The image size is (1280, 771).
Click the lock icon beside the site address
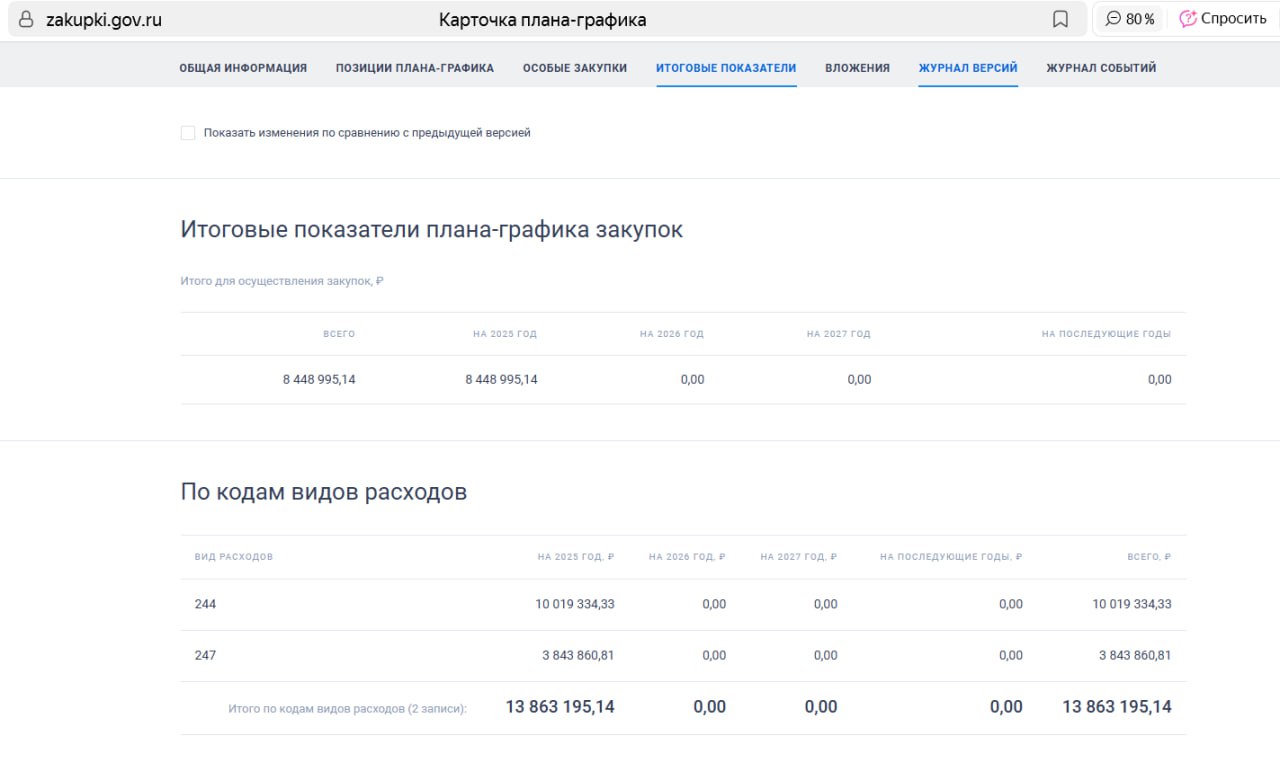coord(26,20)
